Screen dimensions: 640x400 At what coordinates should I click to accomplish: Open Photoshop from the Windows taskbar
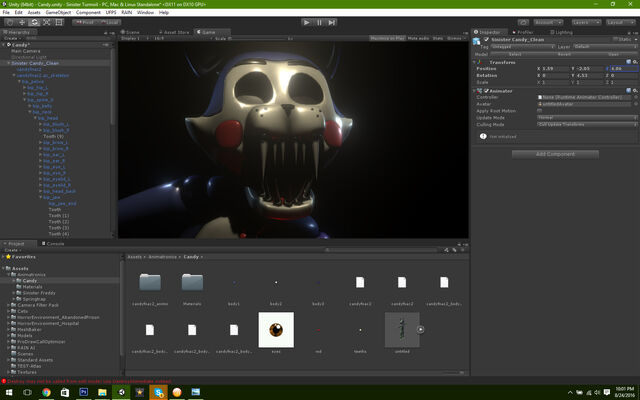pyautogui.click(x=84, y=392)
